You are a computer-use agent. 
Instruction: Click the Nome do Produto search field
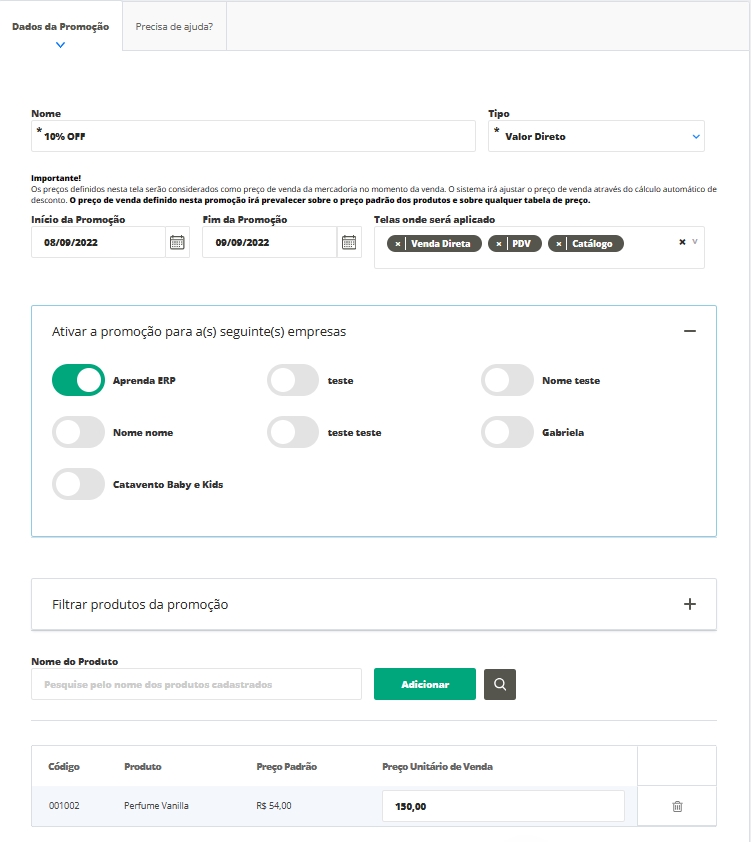(196, 684)
